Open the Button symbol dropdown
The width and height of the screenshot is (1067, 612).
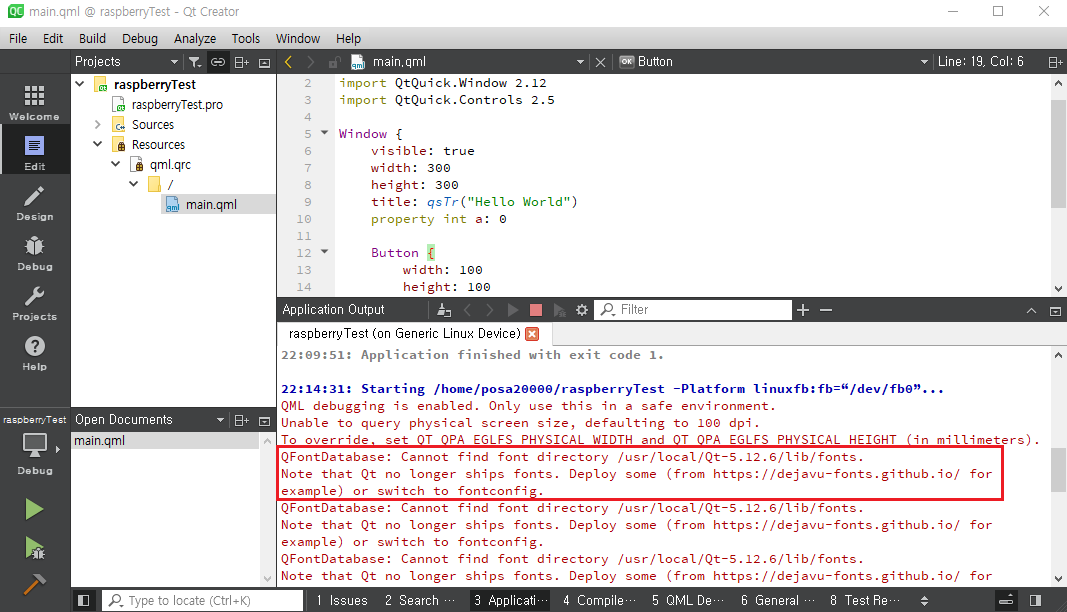pyautogui.click(x=924, y=62)
